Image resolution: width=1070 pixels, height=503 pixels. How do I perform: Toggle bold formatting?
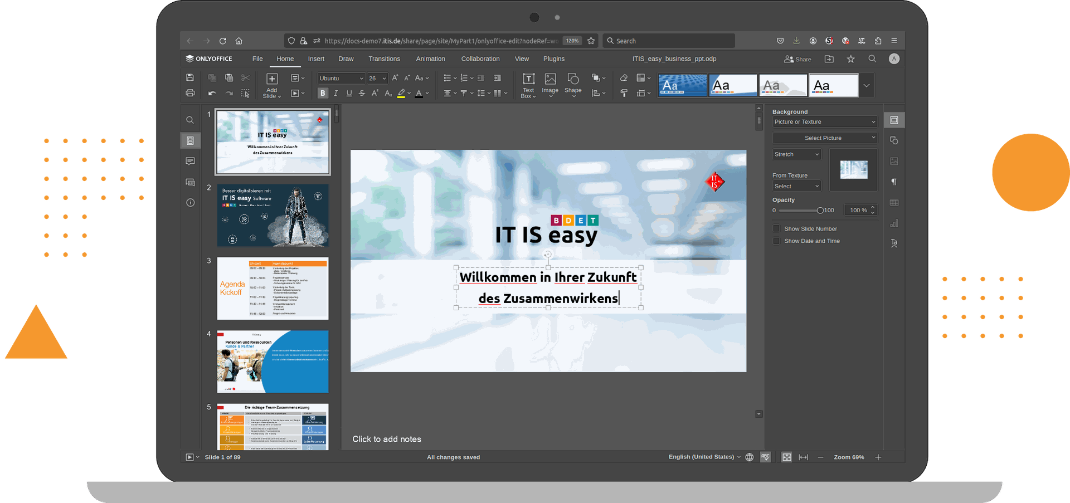point(323,94)
